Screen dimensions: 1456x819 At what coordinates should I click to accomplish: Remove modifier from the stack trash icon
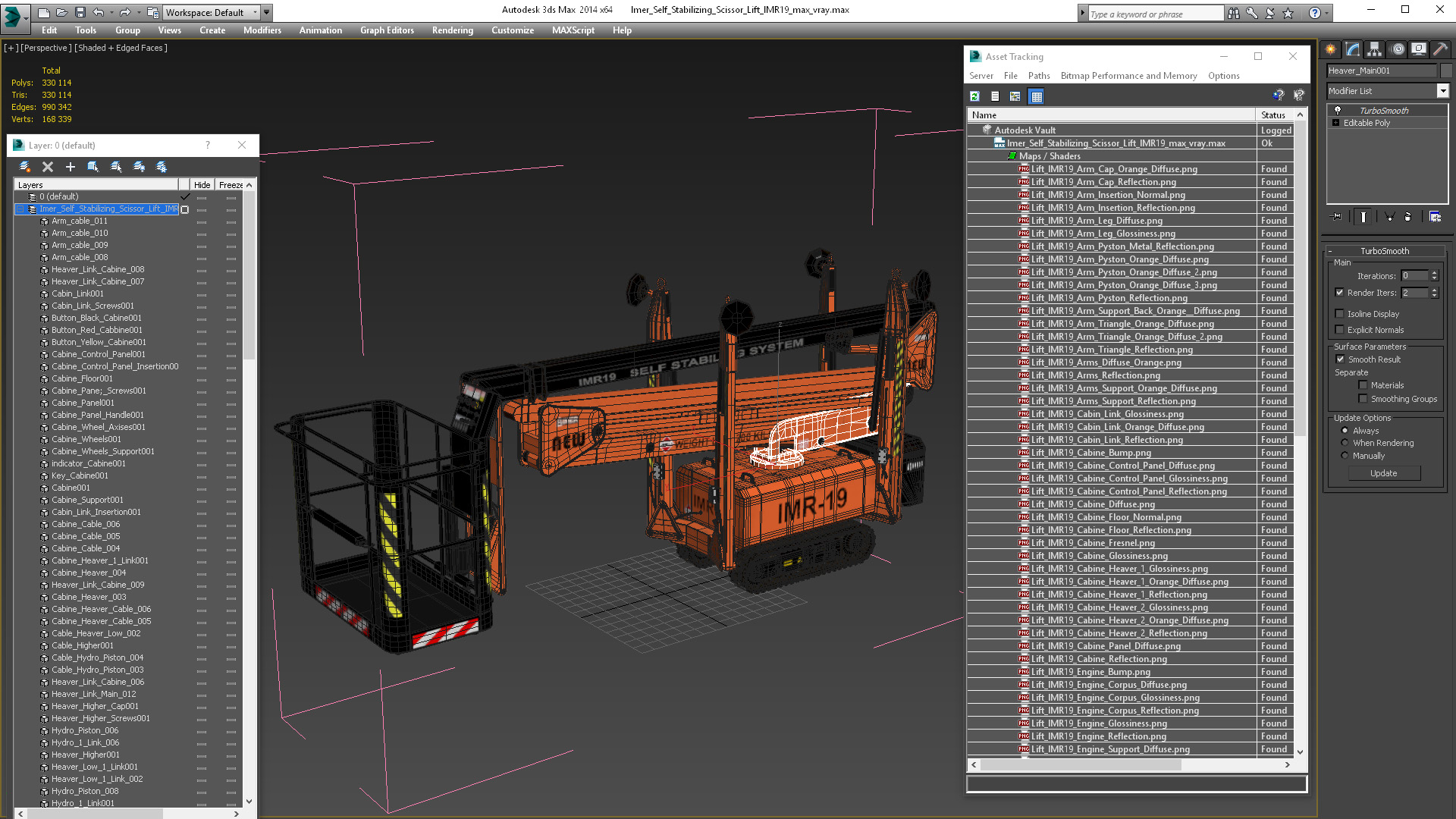[1408, 217]
